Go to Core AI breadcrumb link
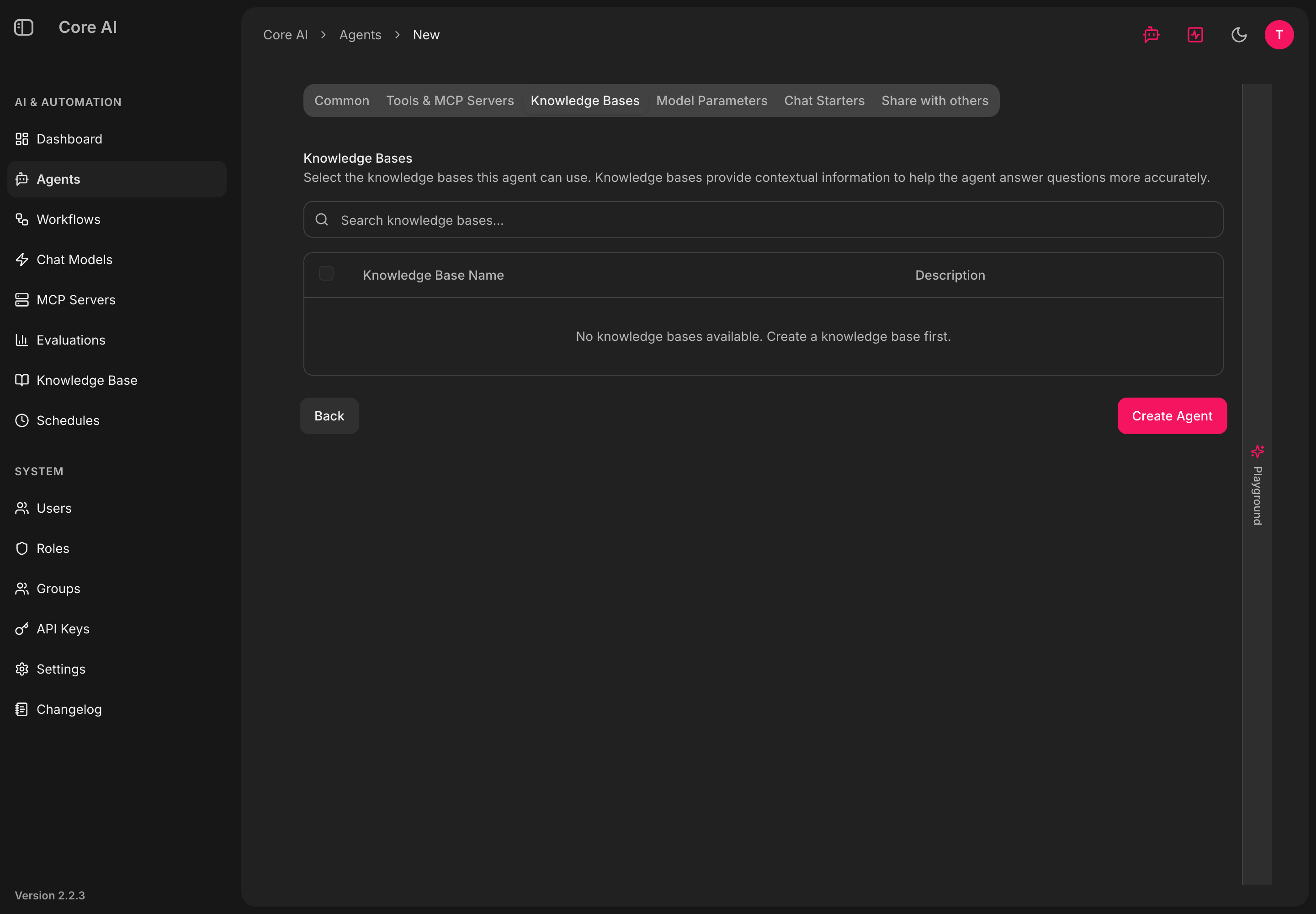This screenshot has height=914, width=1316. click(x=285, y=35)
